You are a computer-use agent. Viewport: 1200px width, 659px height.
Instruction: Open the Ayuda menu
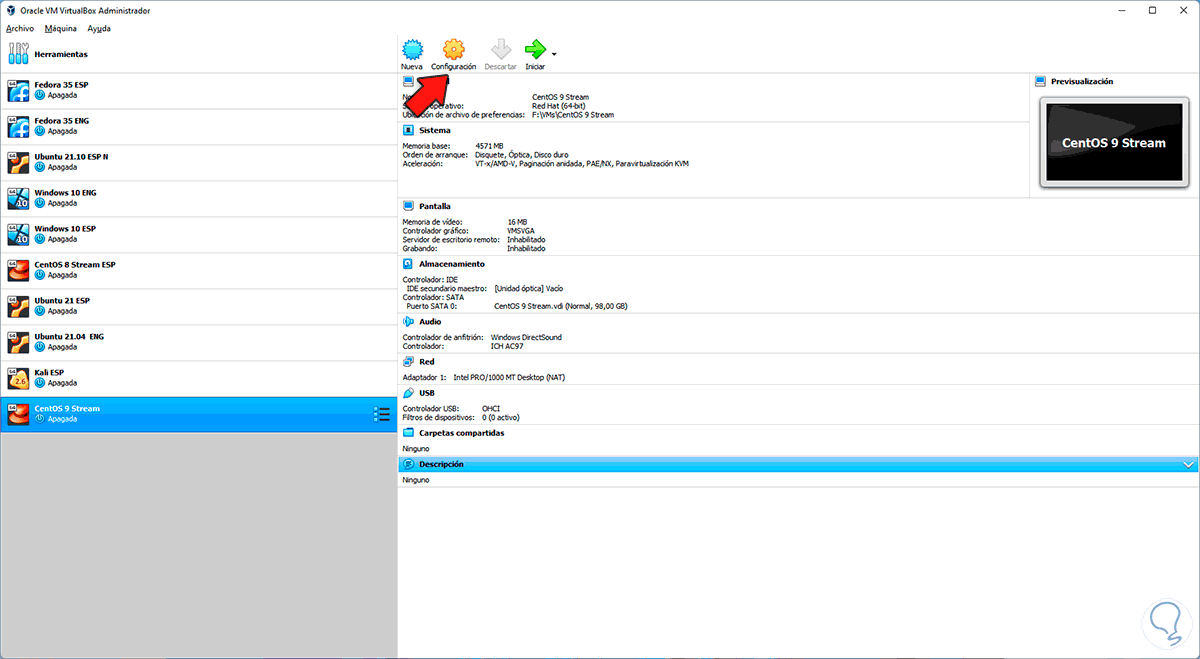coord(99,28)
